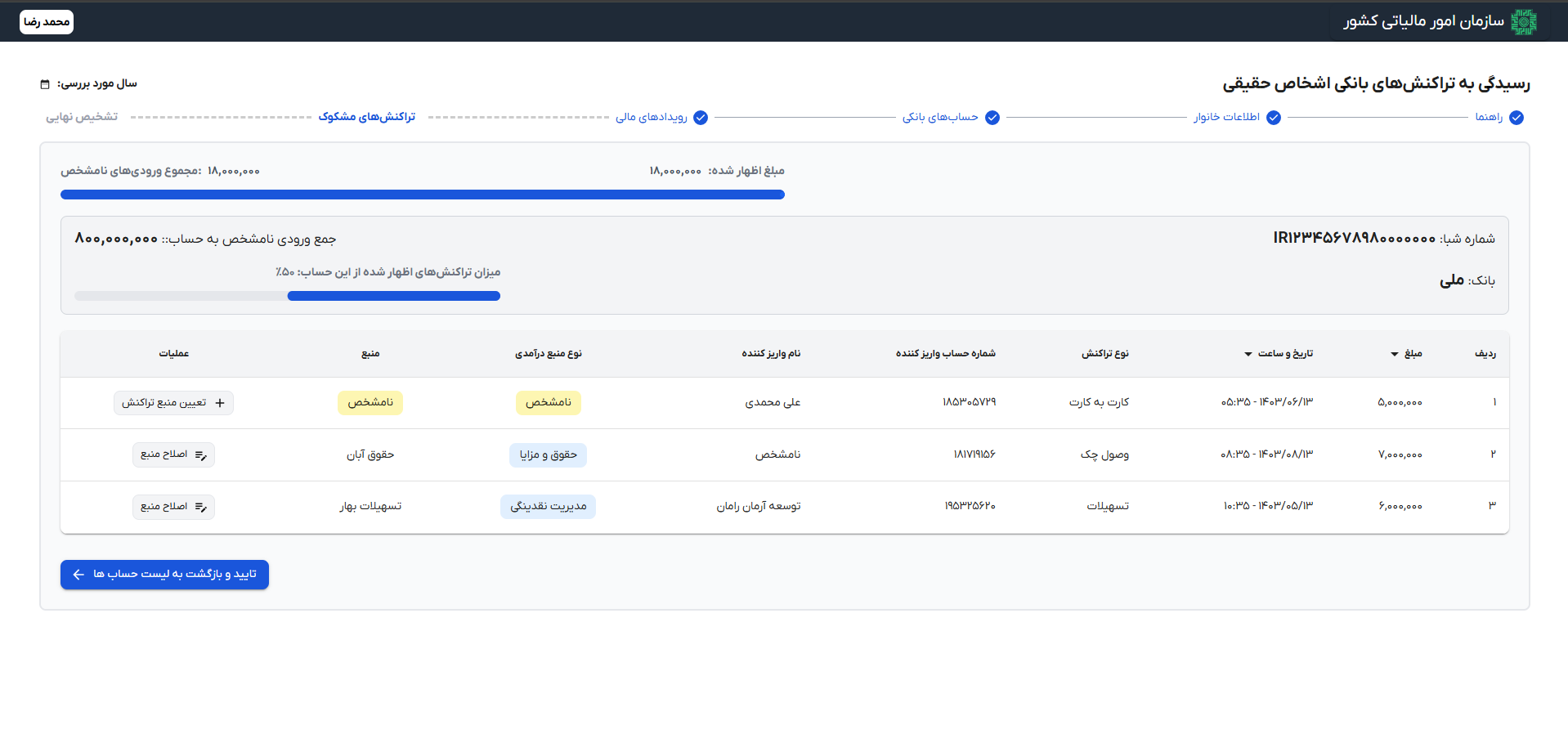This screenshot has width=1568, height=752.
Task: Click the checkmark icon beside حساب‌های بانکی step
Action: (992, 118)
